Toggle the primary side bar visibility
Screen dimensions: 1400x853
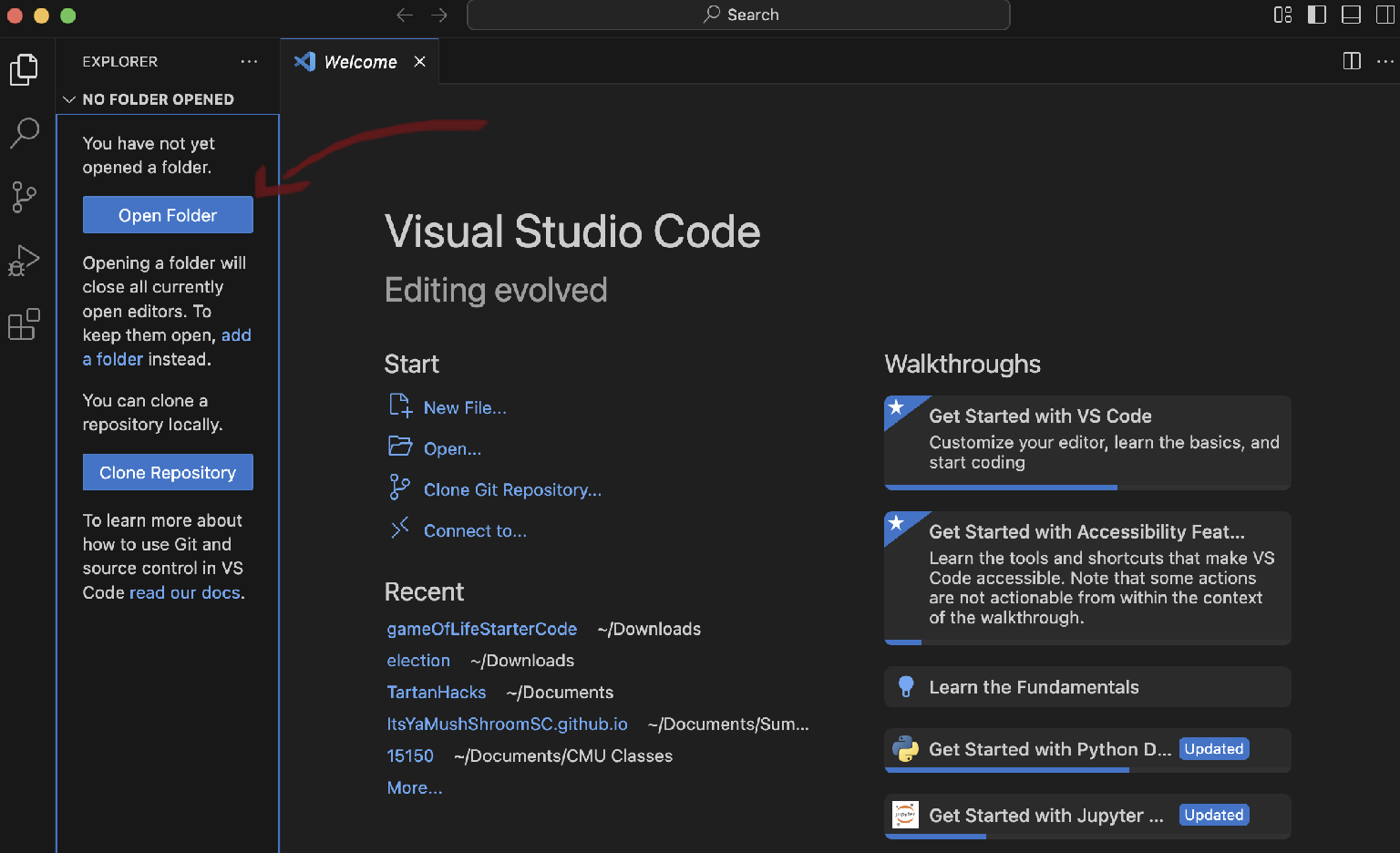pos(1317,15)
